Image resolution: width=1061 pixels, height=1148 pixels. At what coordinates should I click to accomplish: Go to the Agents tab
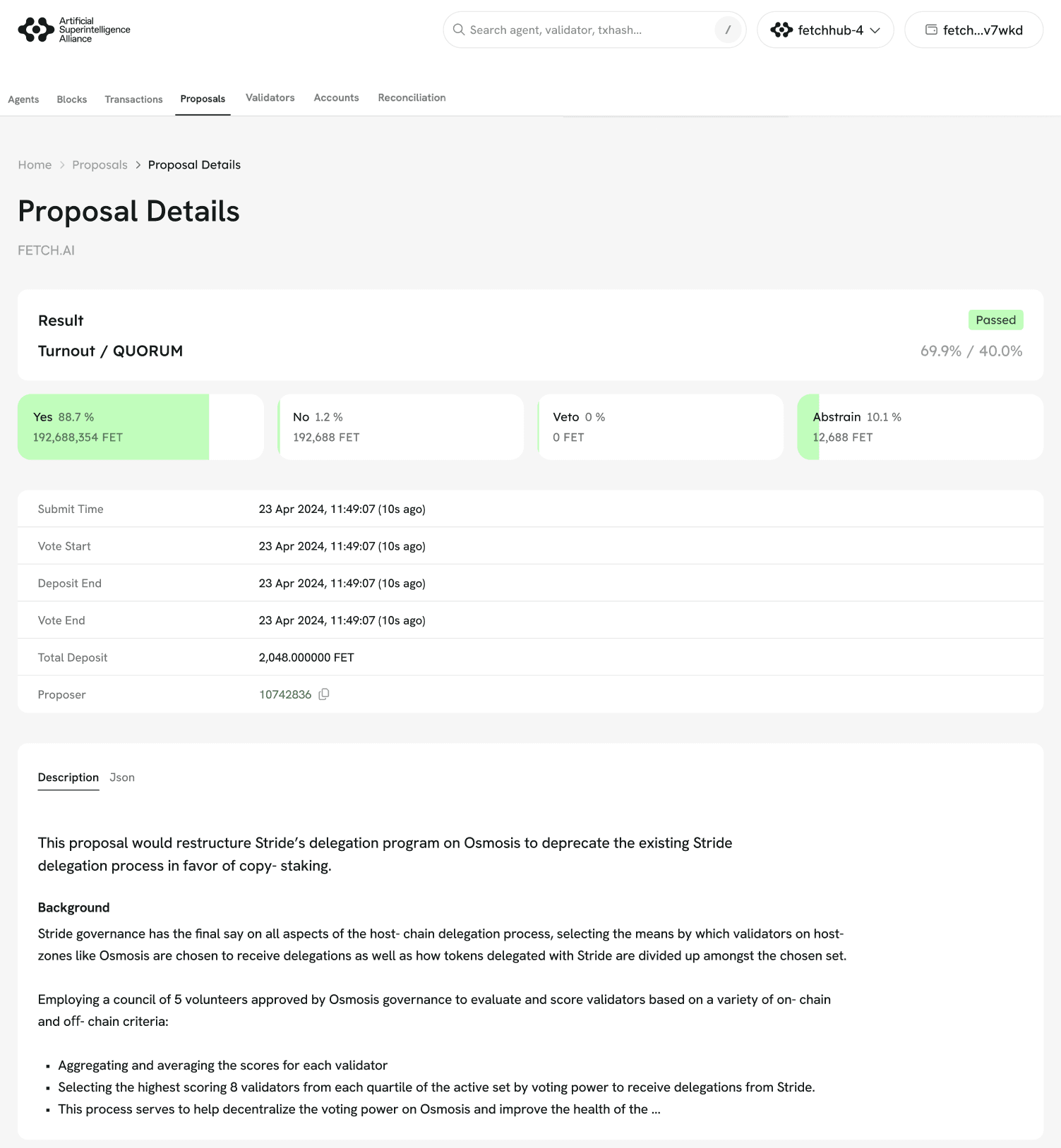[23, 99]
